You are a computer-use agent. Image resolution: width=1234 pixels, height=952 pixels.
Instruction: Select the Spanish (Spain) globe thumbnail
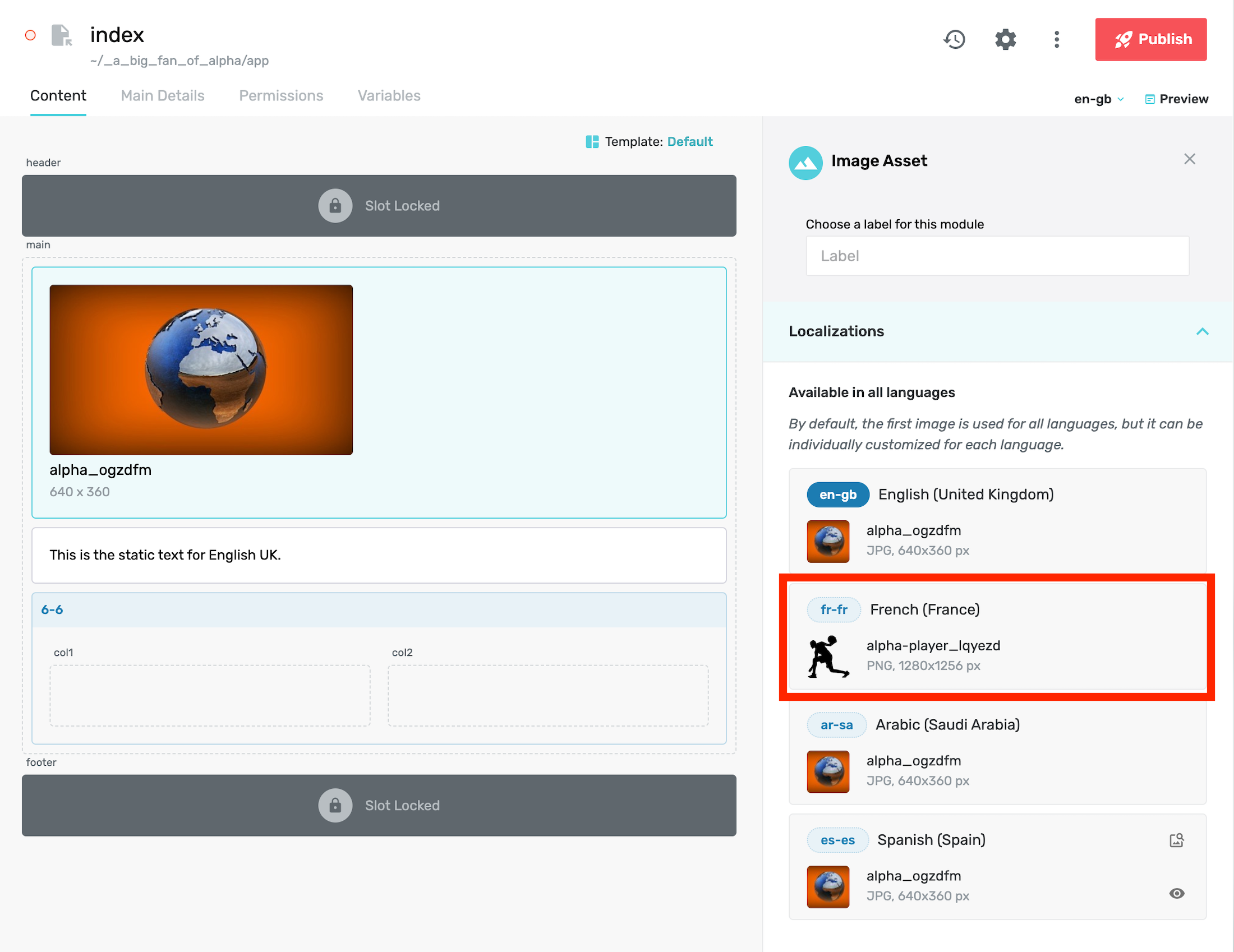828,886
